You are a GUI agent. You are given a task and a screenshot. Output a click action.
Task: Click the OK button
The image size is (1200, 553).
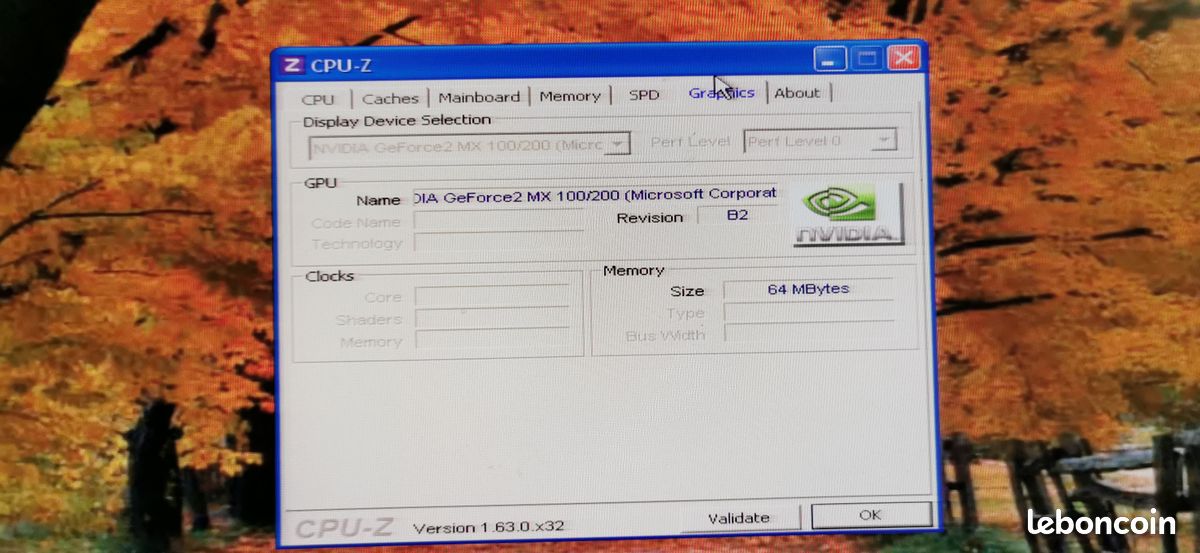coord(870,515)
